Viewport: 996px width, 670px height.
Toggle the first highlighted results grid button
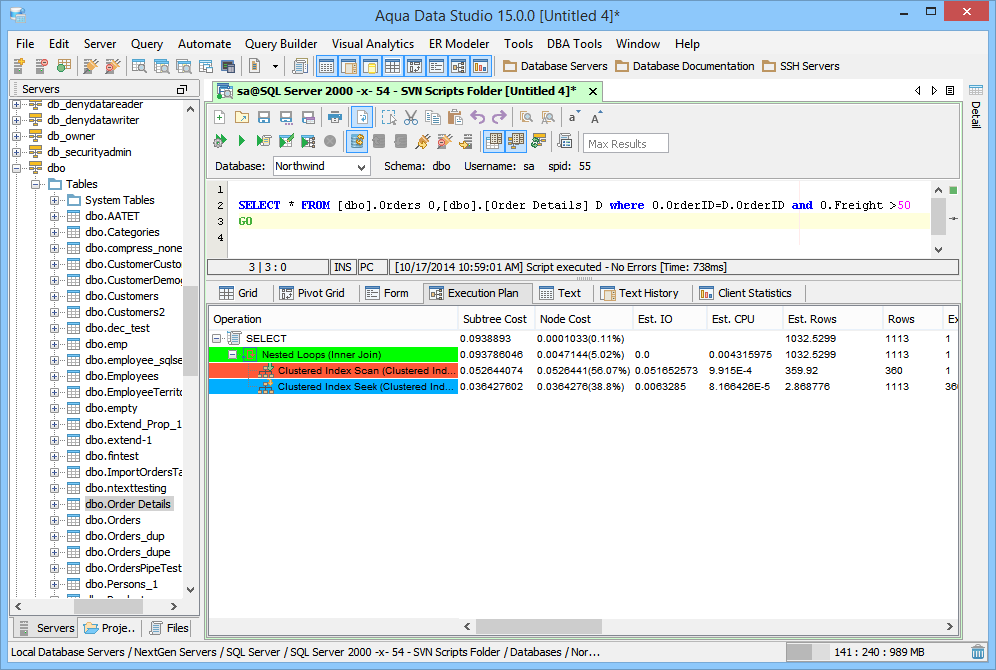pyautogui.click(x=494, y=141)
